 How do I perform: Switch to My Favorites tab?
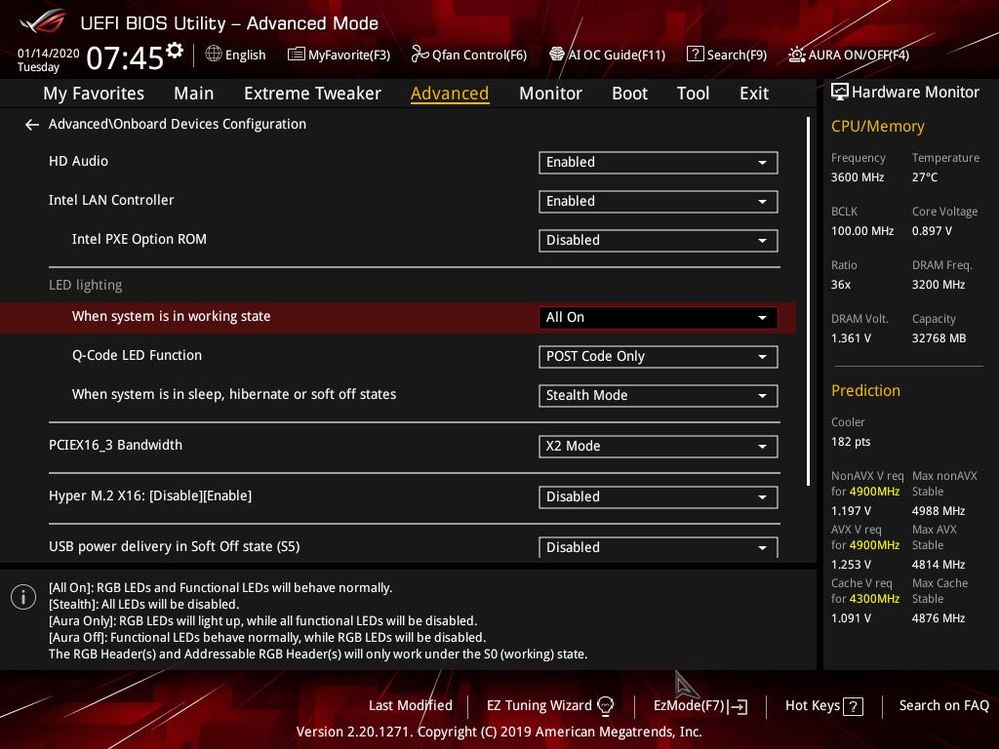tap(94, 94)
